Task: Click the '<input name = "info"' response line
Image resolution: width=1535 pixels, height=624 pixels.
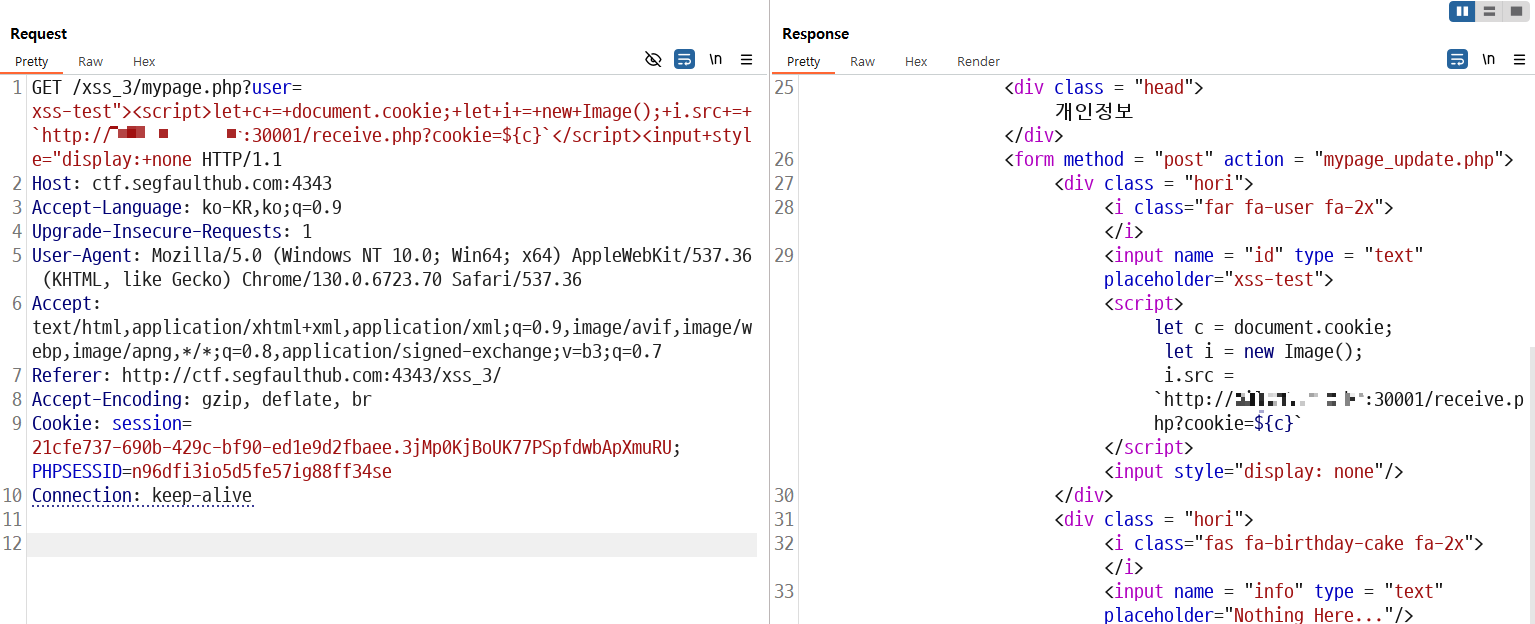Action: tap(1274, 591)
